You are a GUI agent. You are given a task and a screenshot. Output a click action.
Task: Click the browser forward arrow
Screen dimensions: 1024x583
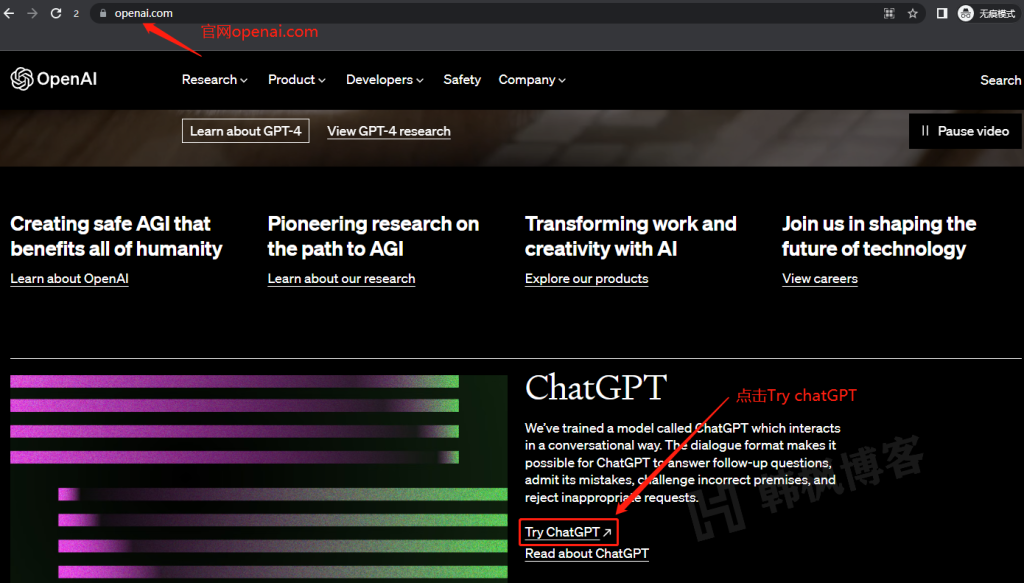[32, 13]
